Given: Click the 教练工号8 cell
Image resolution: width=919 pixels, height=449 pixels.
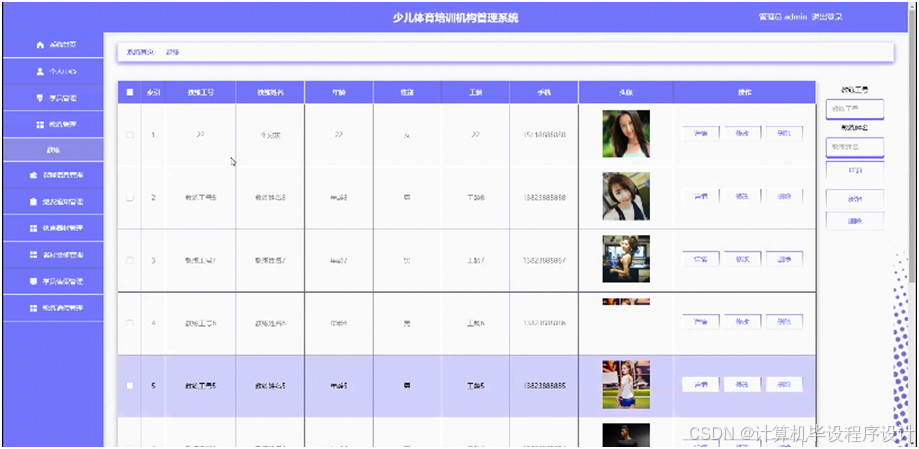Looking at the screenshot, I should coord(200,198).
